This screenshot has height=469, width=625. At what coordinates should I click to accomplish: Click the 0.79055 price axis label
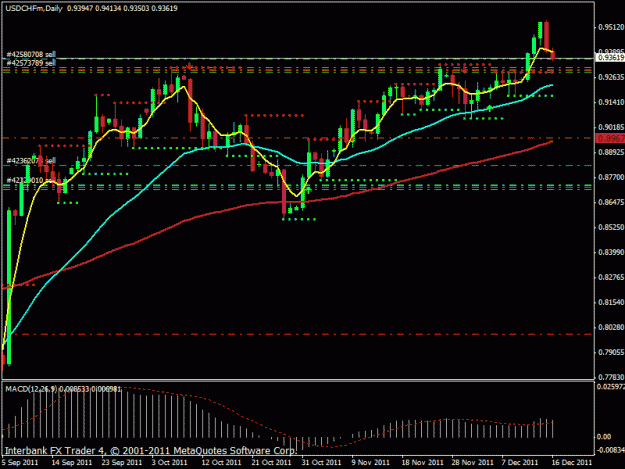(x=611, y=352)
